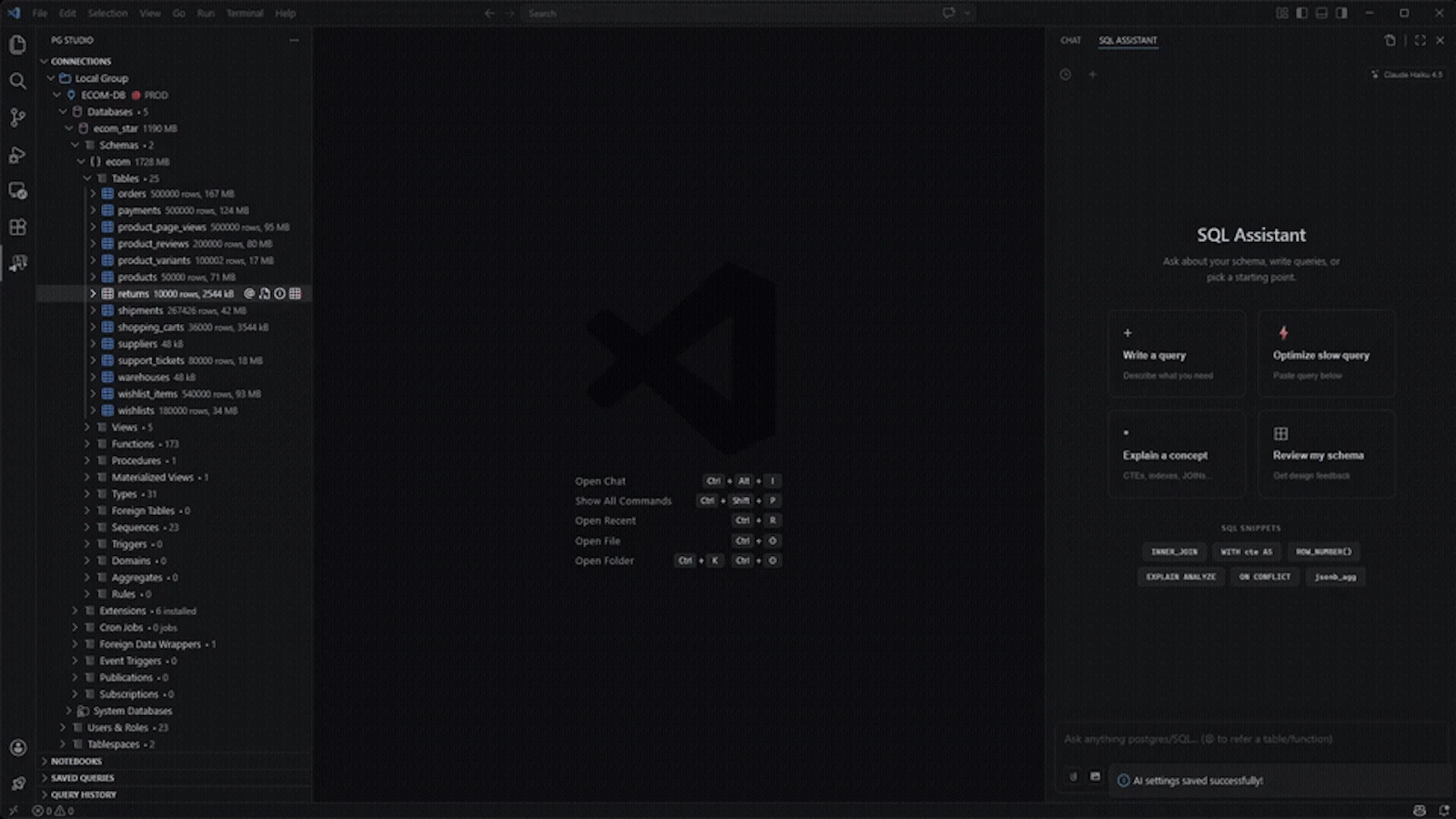
Task: Open the PG Studio panel more actions ellipsis
Action: 294,40
